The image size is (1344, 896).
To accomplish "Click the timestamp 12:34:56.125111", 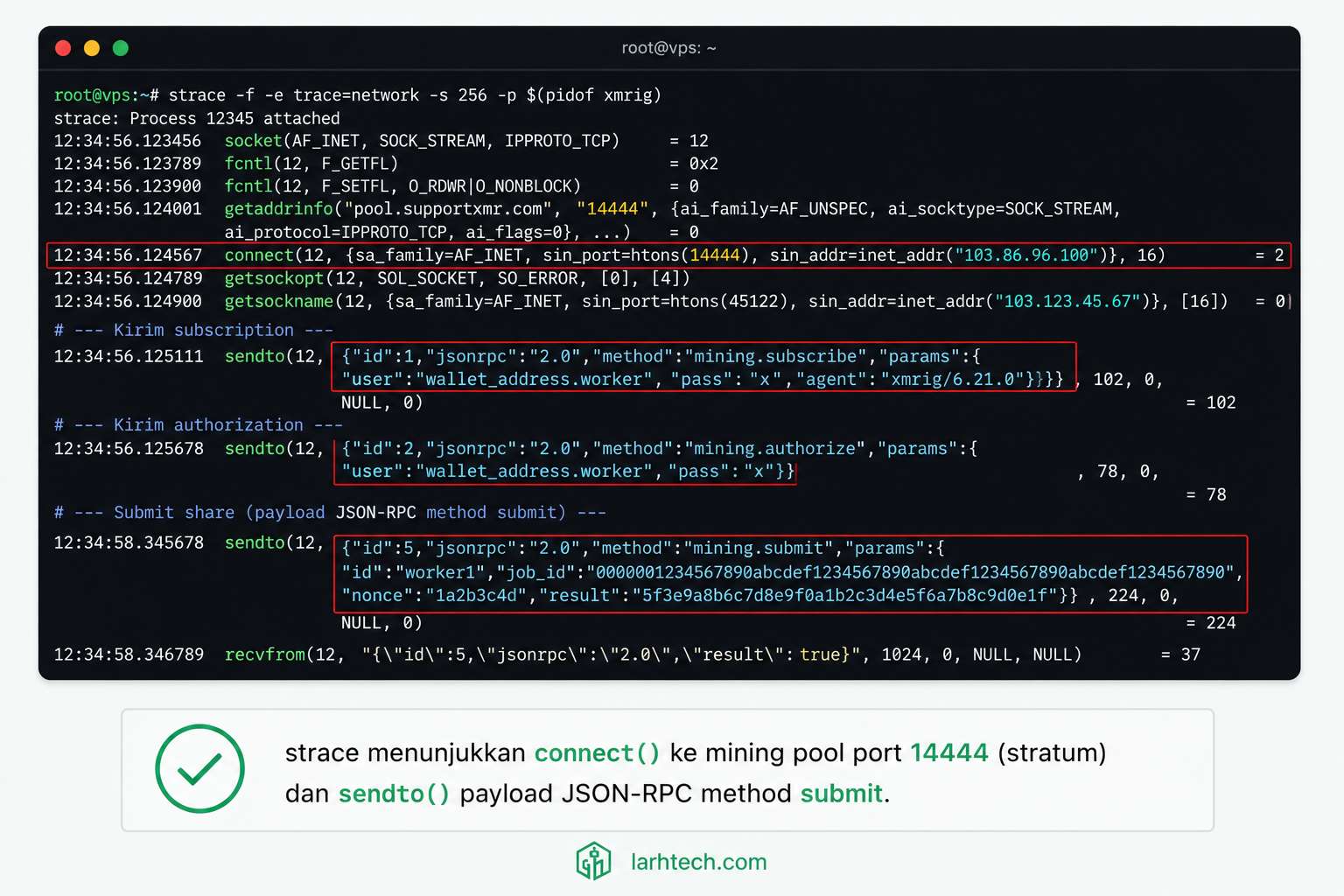I will point(129,356).
